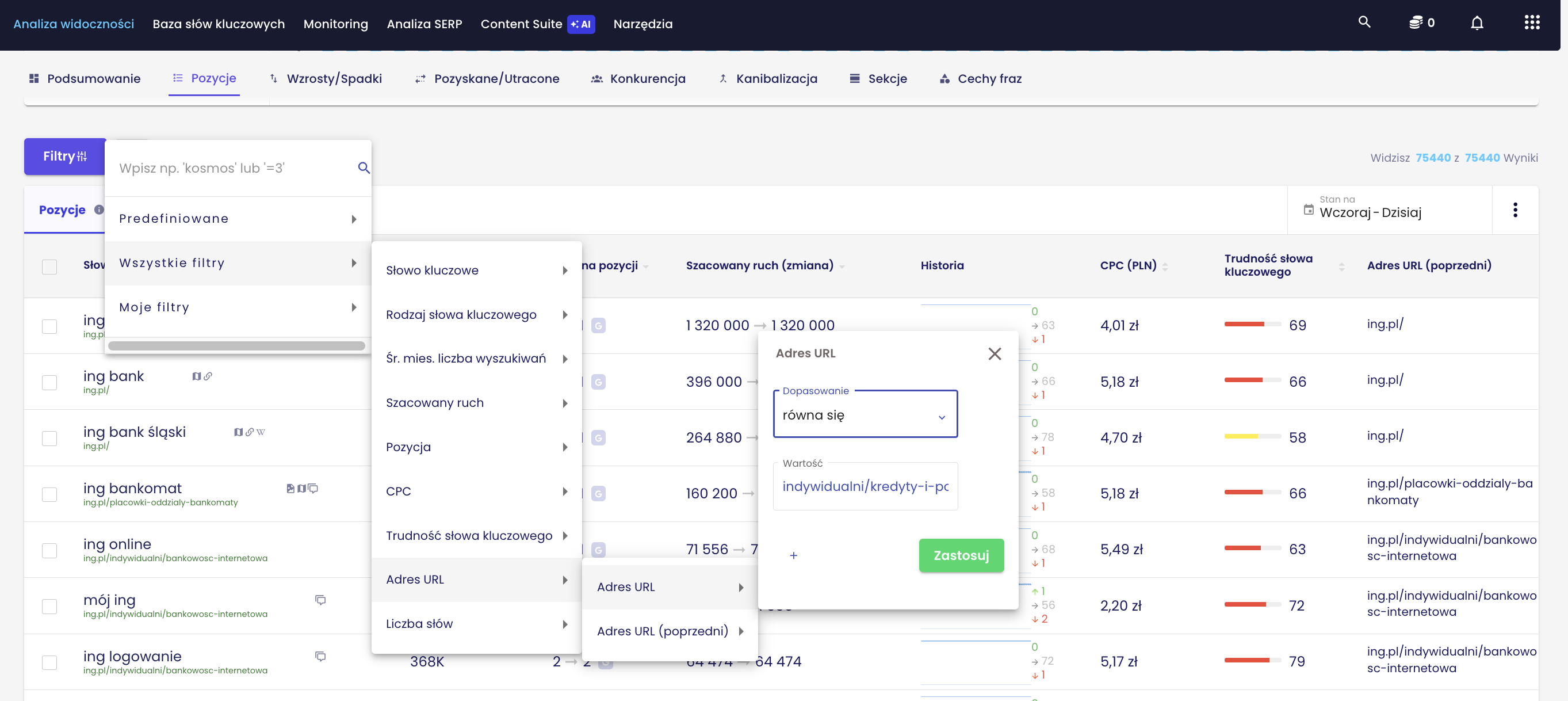Open the Sekcje tab
This screenshot has width=1568, height=701.
(x=878, y=79)
